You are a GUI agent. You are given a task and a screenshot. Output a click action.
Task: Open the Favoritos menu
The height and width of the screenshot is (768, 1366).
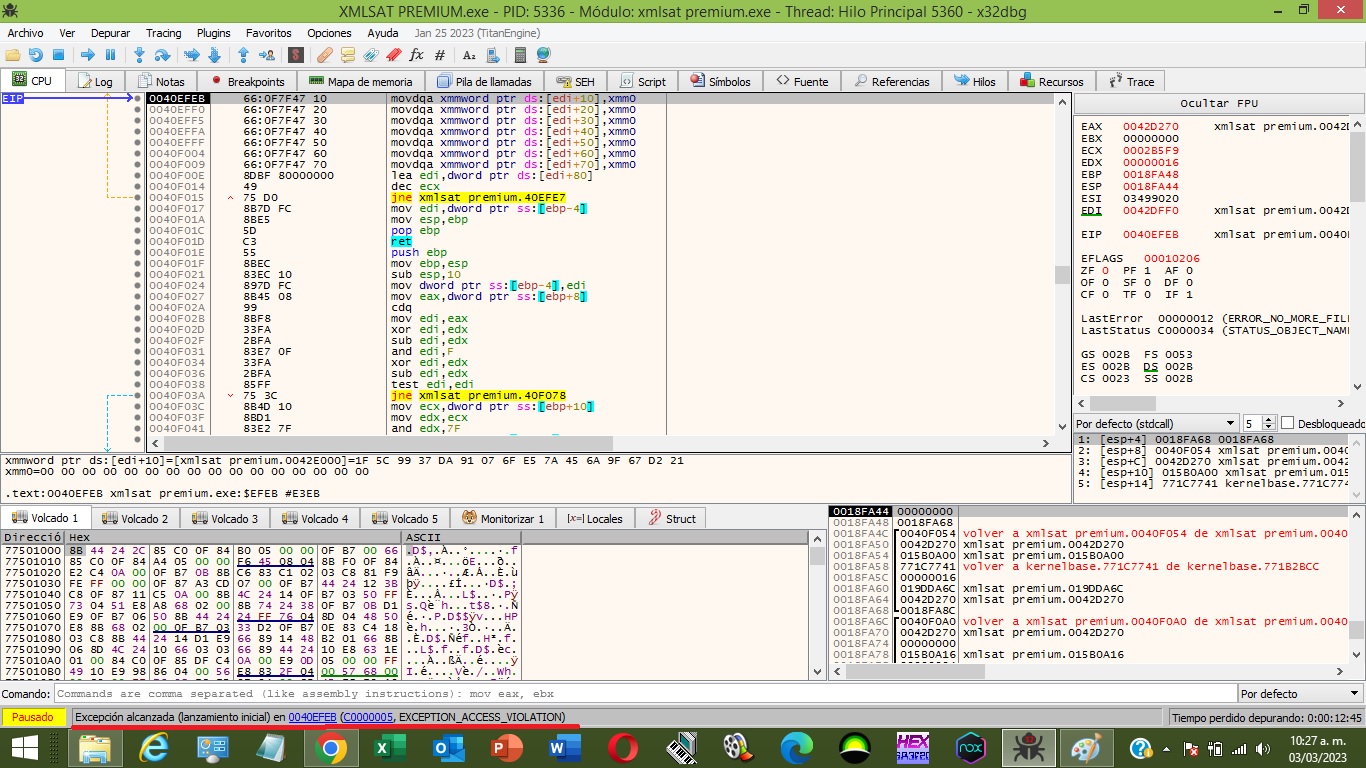click(269, 33)
